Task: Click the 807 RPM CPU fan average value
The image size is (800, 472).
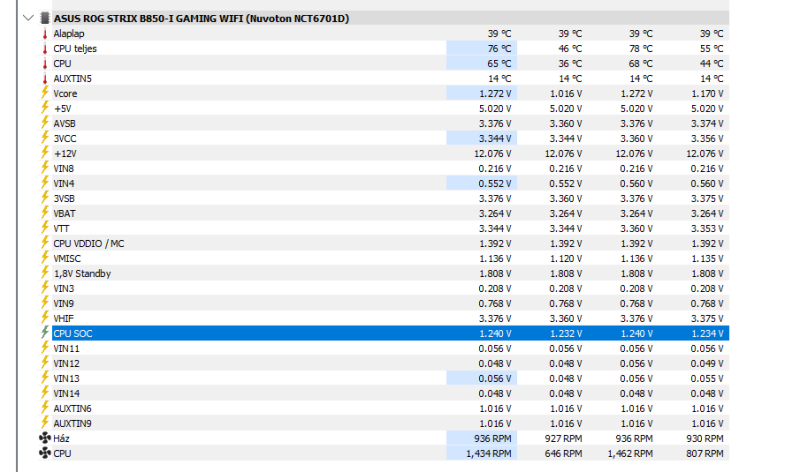Action: pyautogui.click(x=705, y=454)
